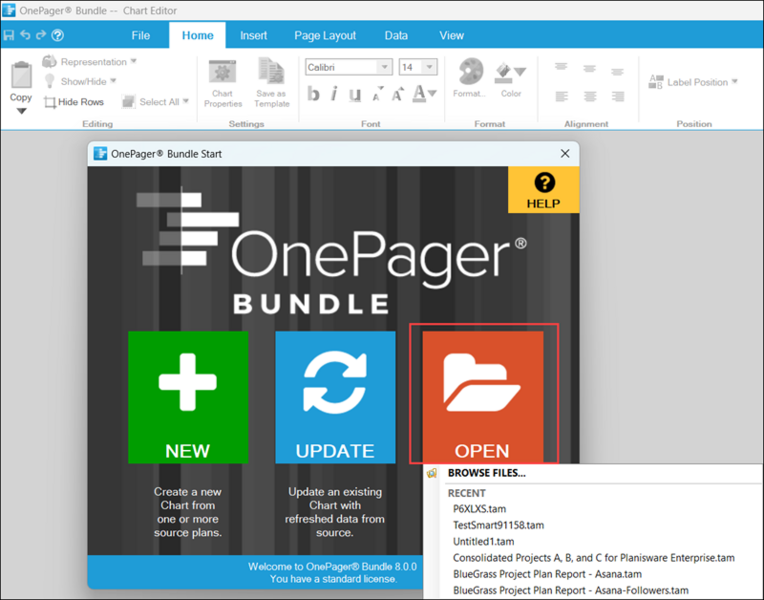Image resolution: width=764 pixels, height=600 pixels.
Task: Click Save as Template icon
Action: click(272, 83)
